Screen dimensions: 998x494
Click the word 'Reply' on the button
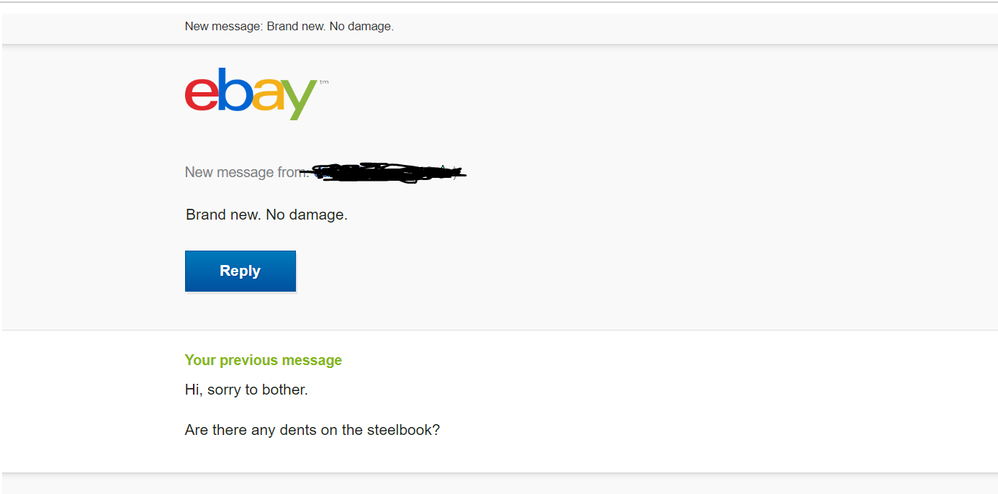point(240,271)
